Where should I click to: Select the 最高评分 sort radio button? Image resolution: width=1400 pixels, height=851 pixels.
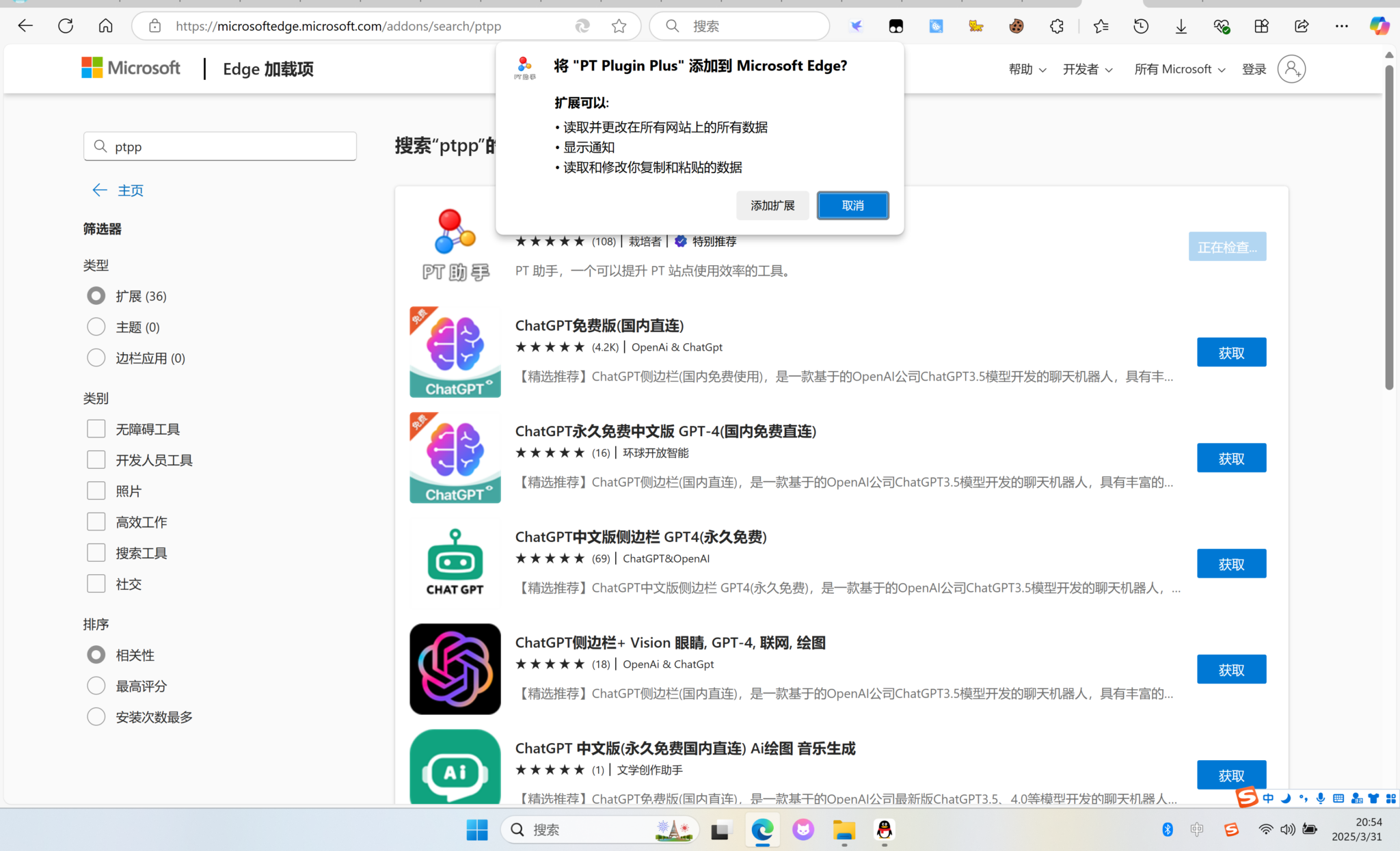click(96, 686)
